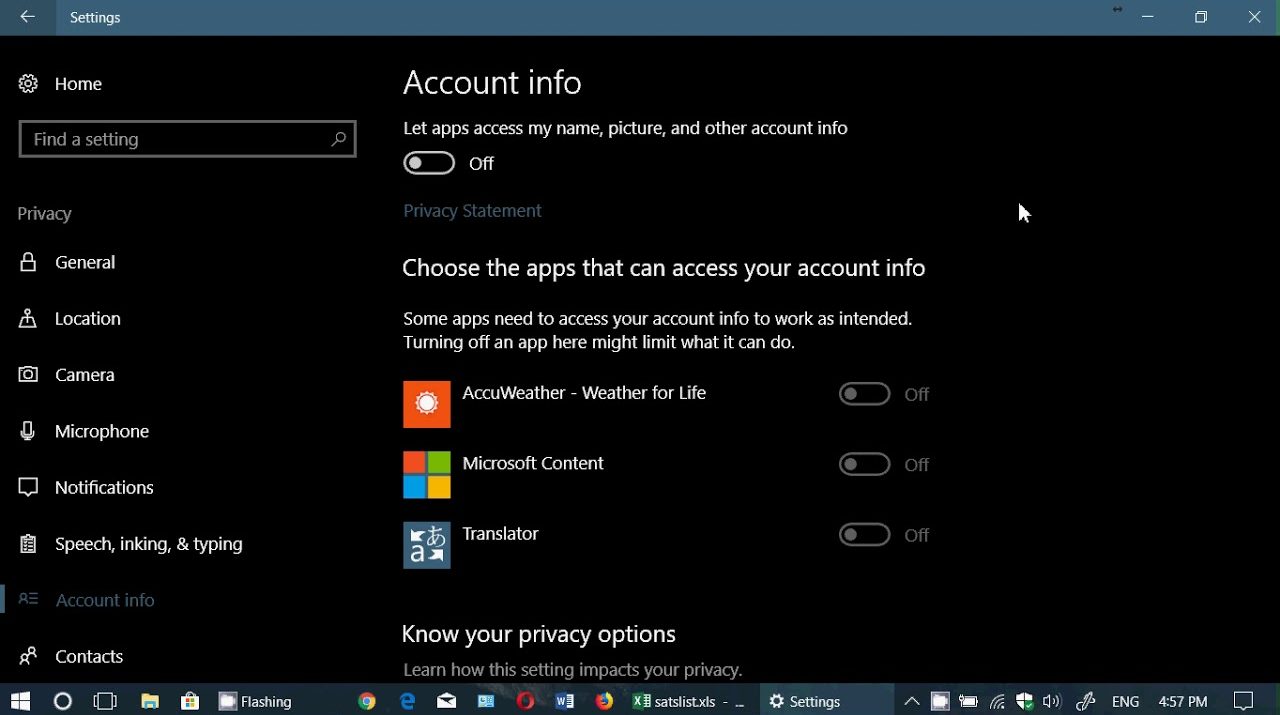The width and height of the screenshot is (1280, 715).
Task: Click the Home gear icon
Action: point(28,84)
